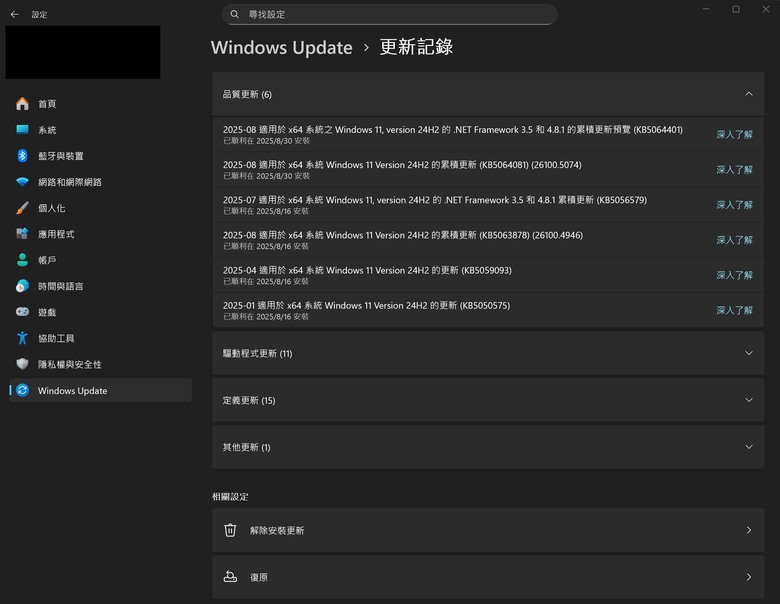
Task: Click the 系統 monitor icon in the sidebar
Action: (22, 130)
